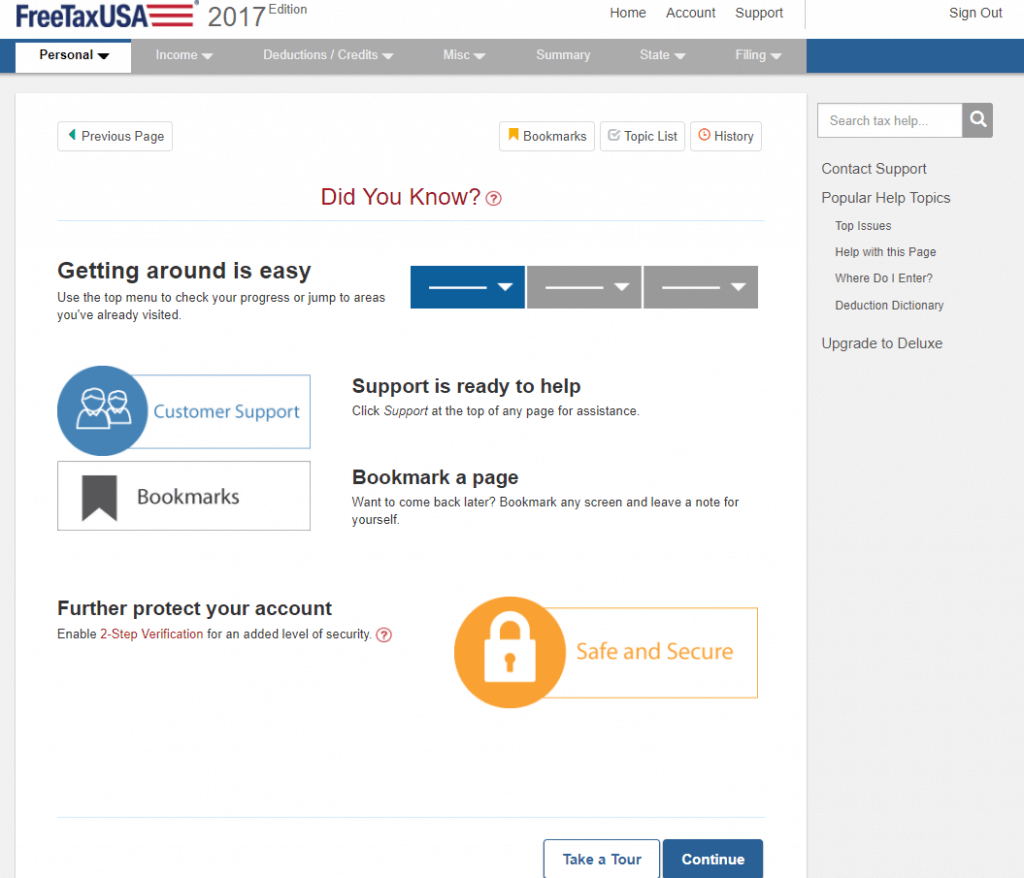Click the search magnifier icon
The height and width of the screenshot is (878, 1024).
(x=976, y=120)
